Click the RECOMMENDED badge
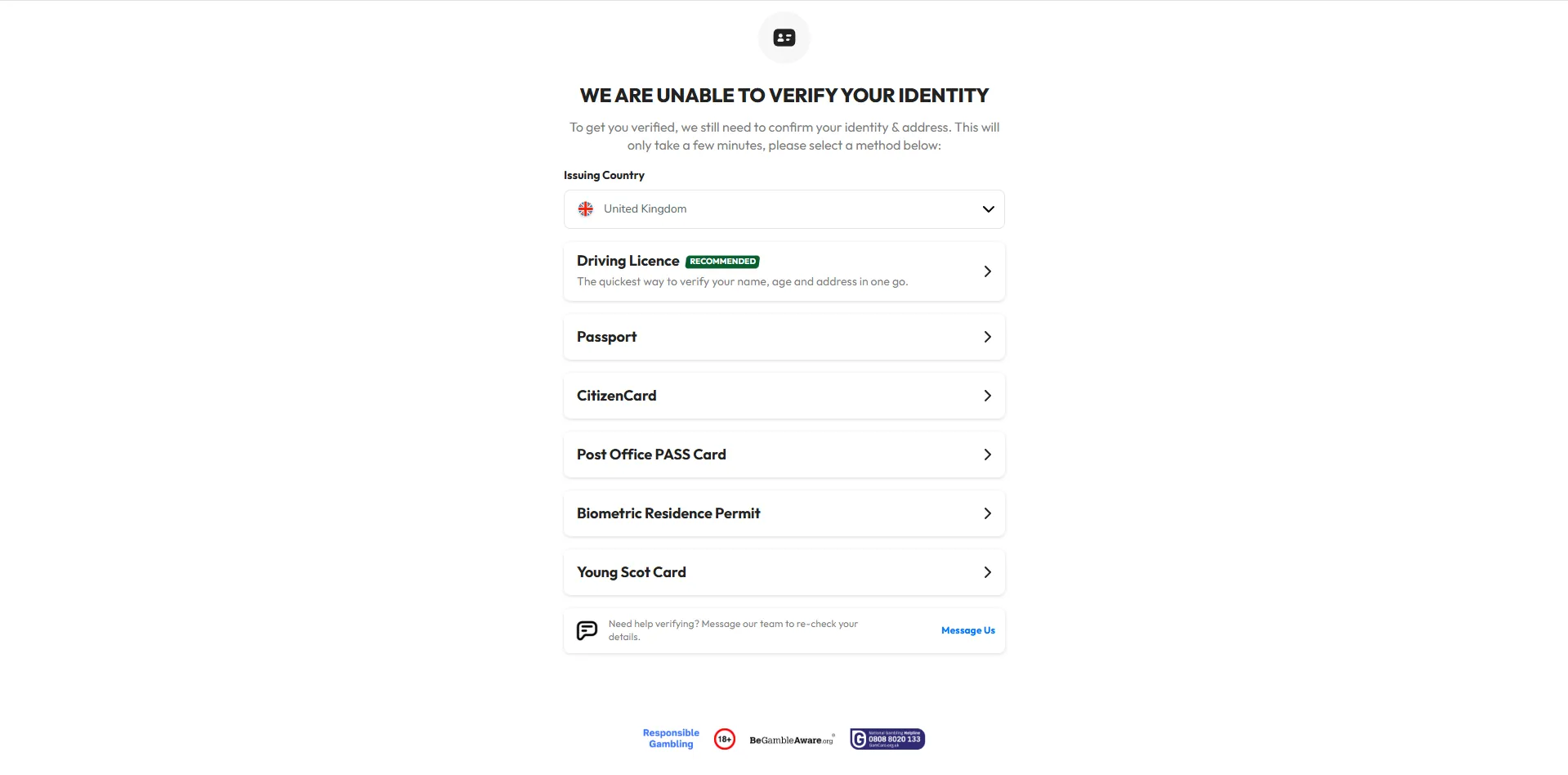 tap(722, 262)
